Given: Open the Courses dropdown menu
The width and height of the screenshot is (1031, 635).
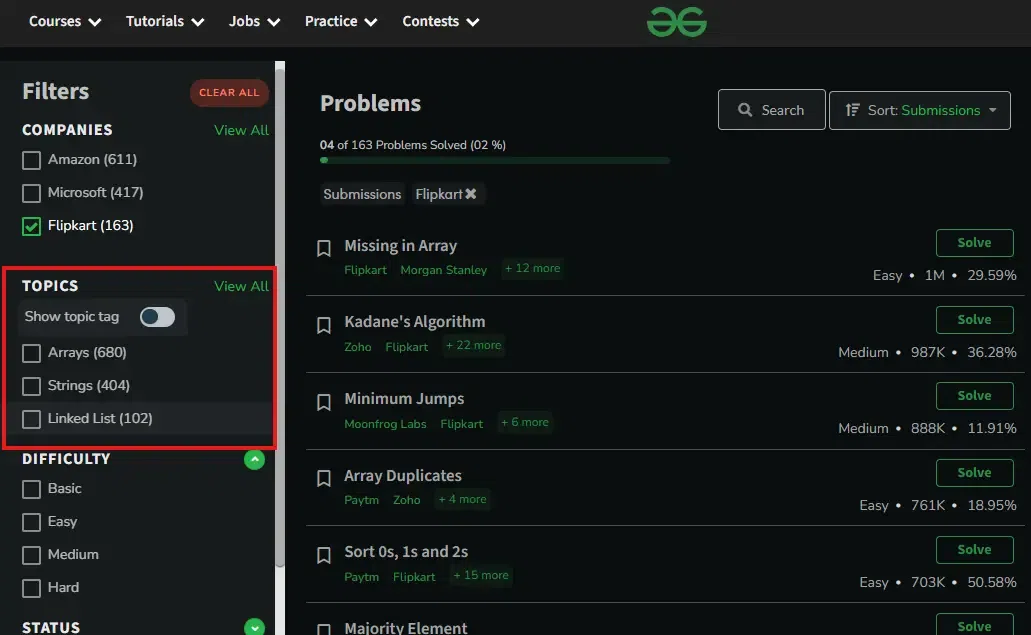Looking at the screenshot, I should coord(65,21).
